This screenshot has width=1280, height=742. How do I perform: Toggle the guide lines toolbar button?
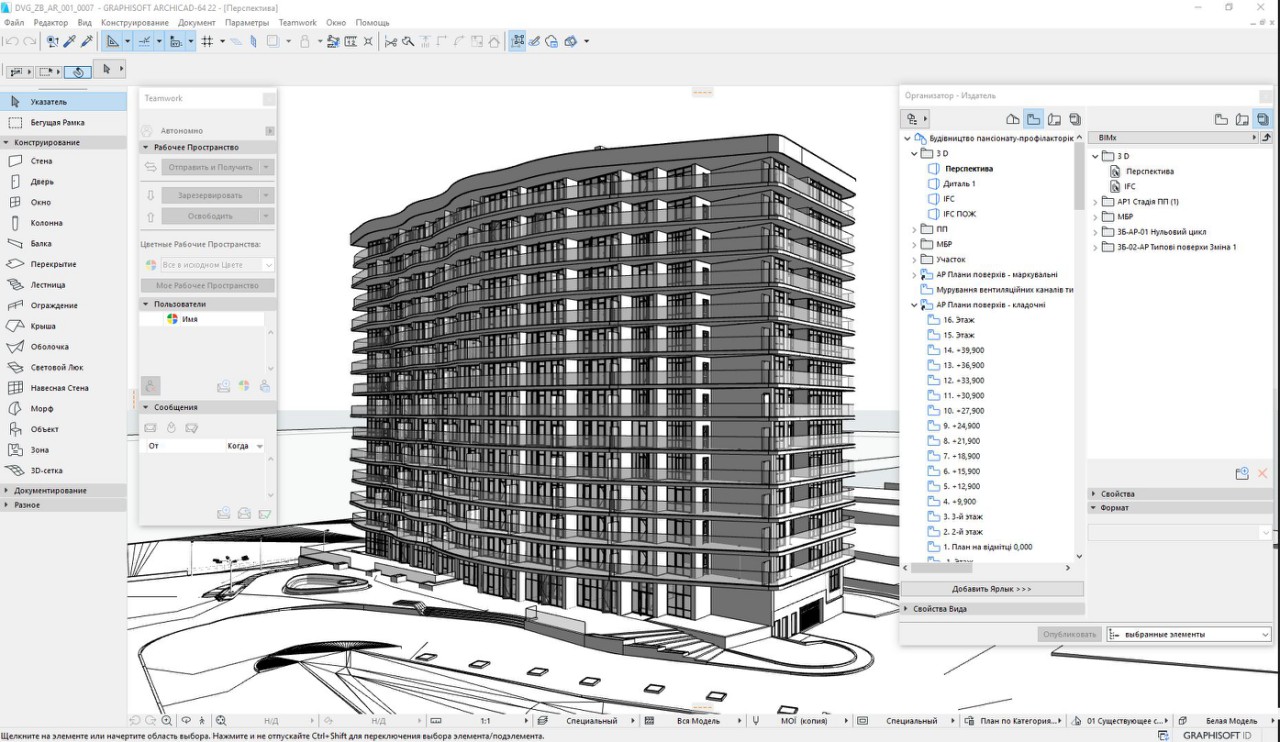[x=113, y=41]
